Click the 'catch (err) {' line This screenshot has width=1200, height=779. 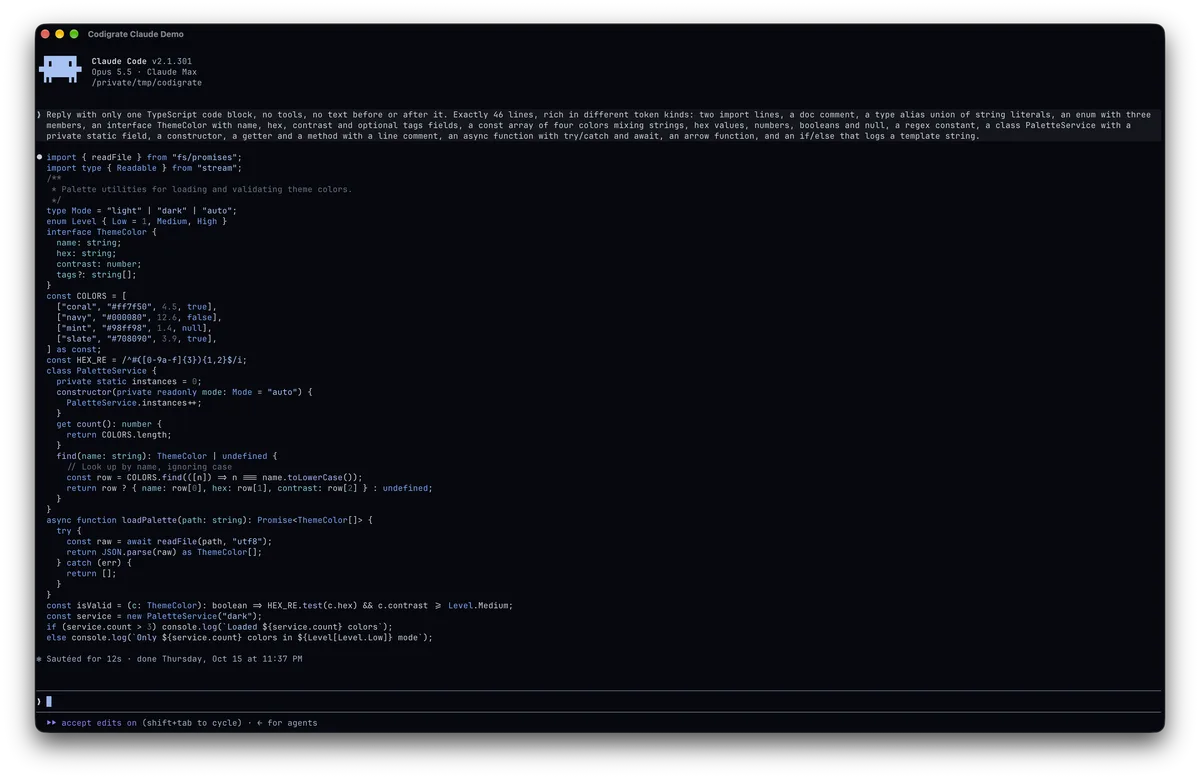[x=94, y=562]
